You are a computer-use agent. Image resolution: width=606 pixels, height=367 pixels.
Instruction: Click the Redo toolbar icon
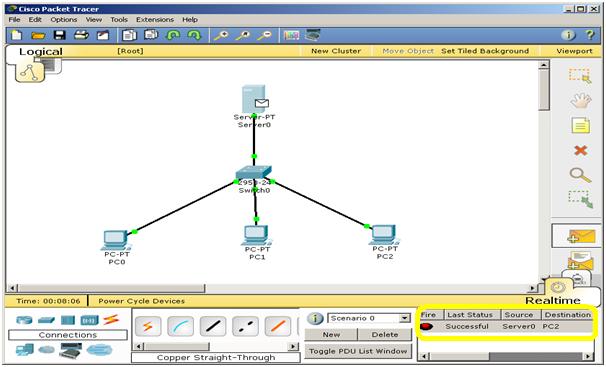coord(194,36)
